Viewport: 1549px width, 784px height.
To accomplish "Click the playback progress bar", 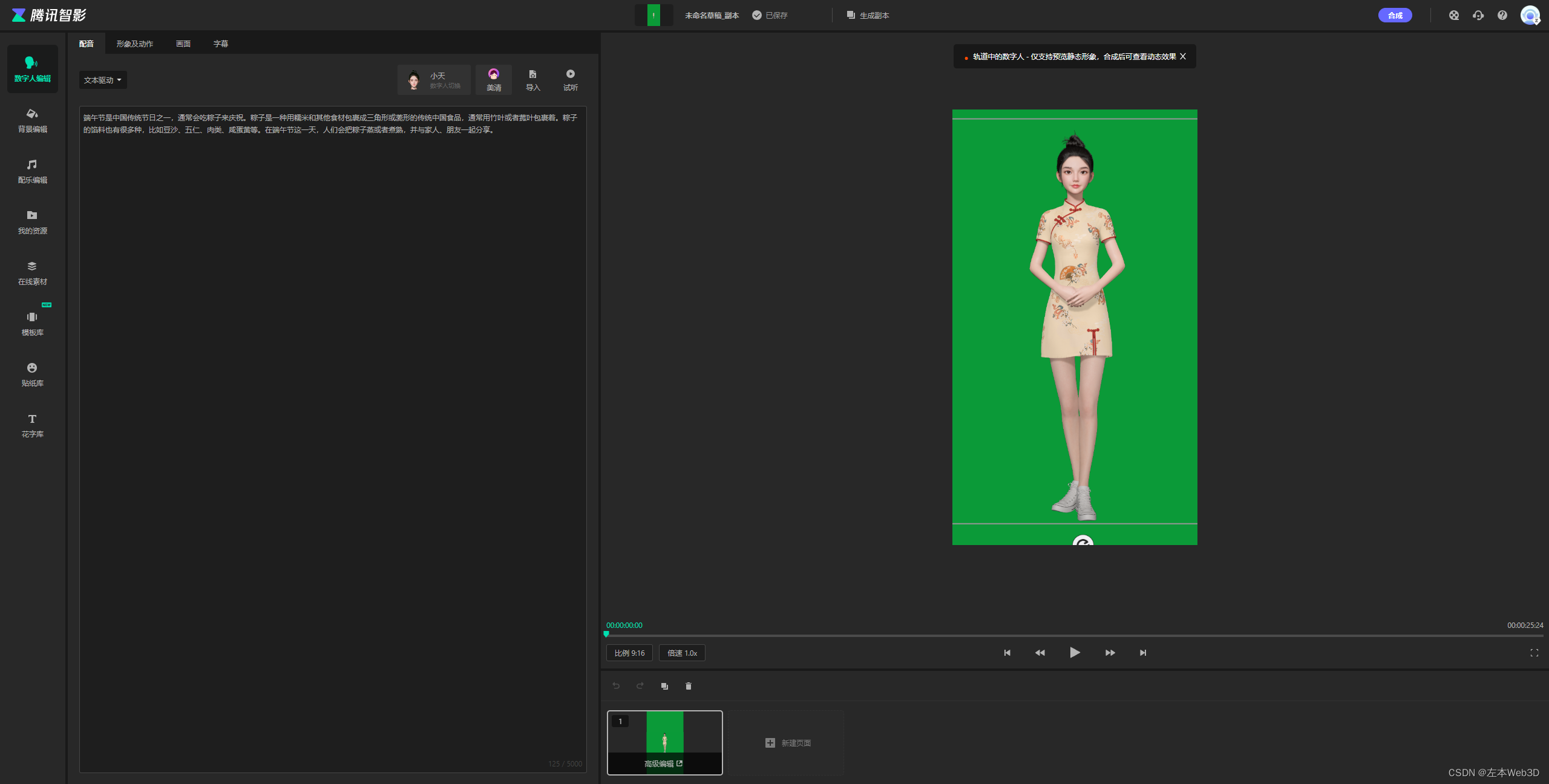I will (x=1074, y=636).
